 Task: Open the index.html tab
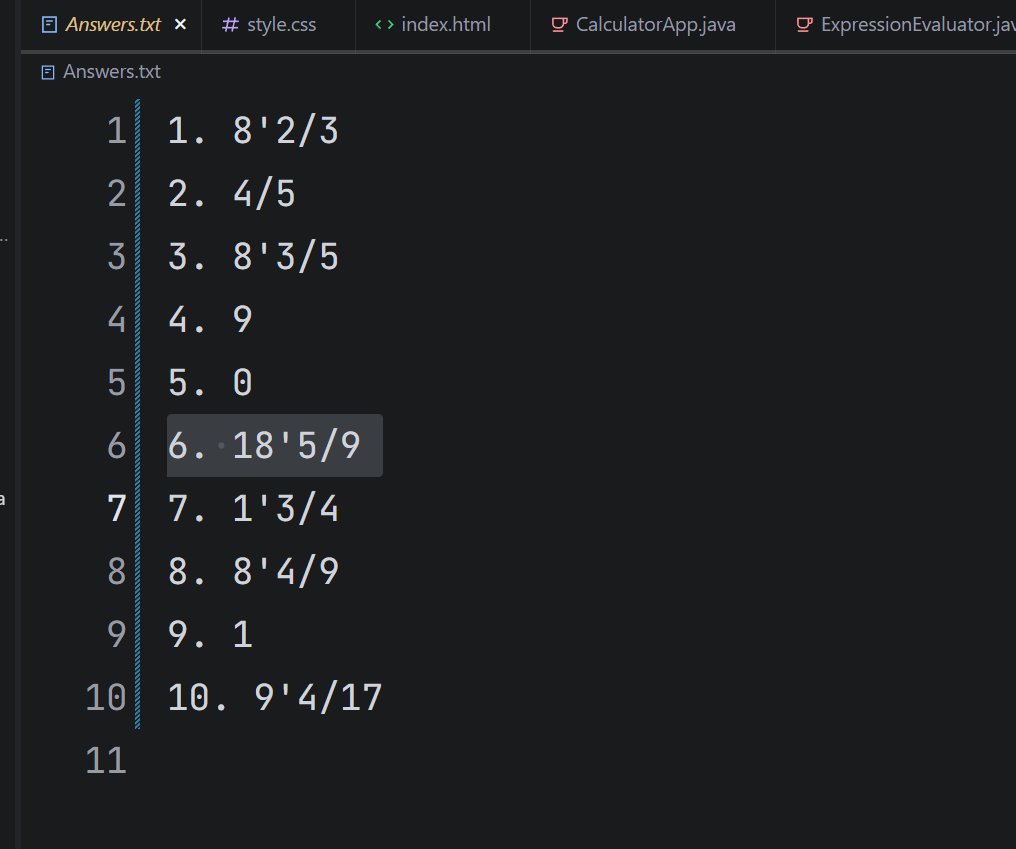coord(443,25)
